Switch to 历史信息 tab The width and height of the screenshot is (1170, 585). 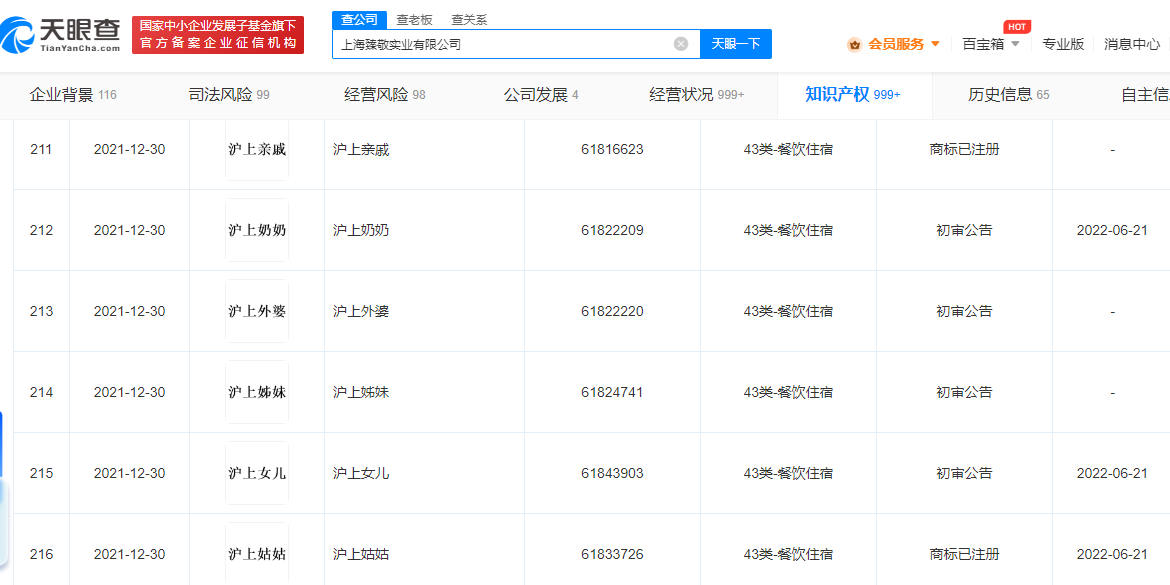coord(1009,95)
